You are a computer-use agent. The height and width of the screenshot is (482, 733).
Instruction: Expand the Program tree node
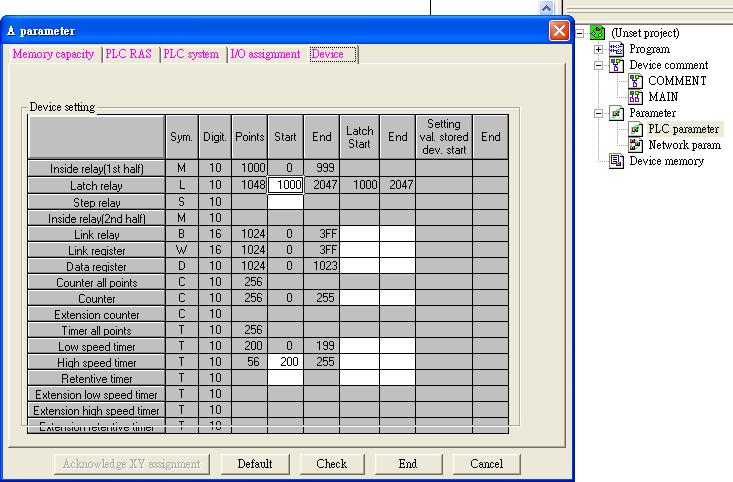(599, 49)
